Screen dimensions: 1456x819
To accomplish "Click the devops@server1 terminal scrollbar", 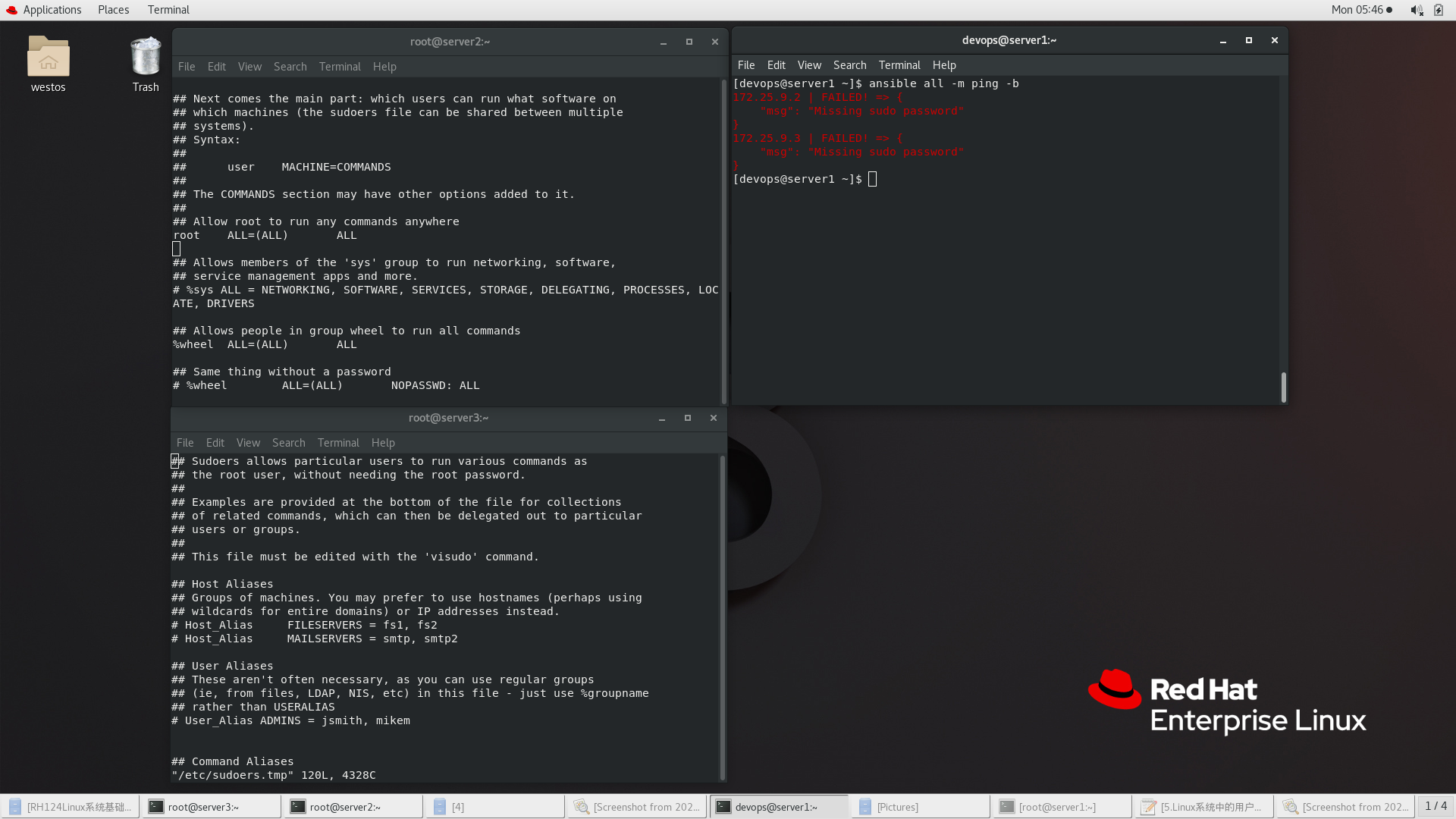I will [x=1283, y=387].
